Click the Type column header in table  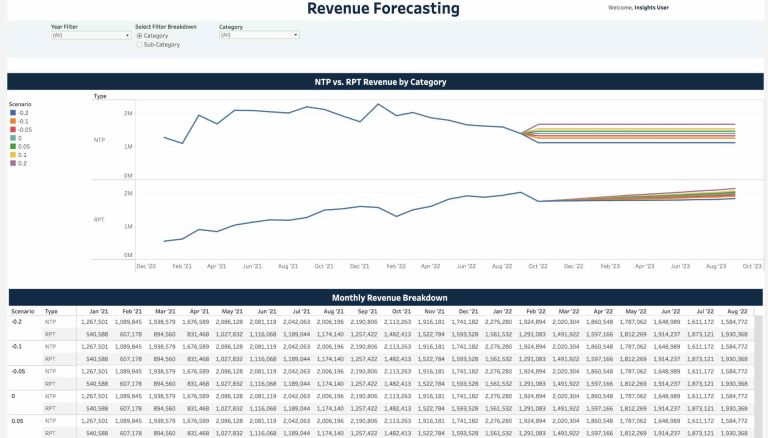point(51,312)
